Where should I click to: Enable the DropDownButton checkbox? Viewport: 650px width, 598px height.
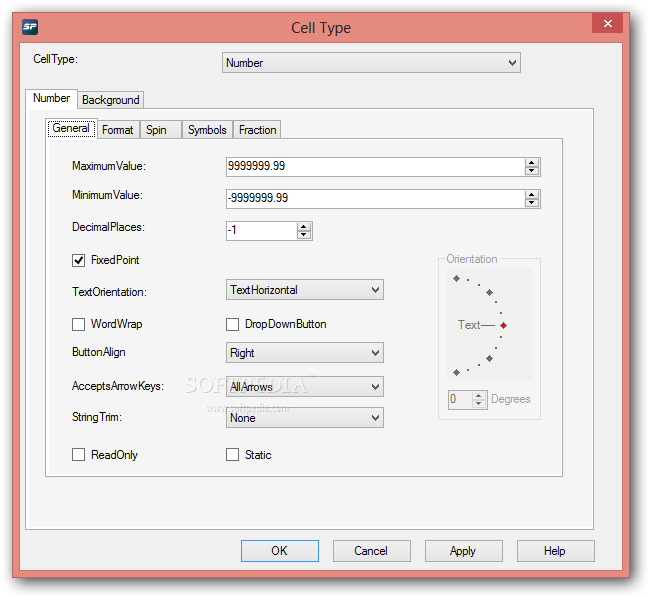pyautogui.click(x=233, y=324)
